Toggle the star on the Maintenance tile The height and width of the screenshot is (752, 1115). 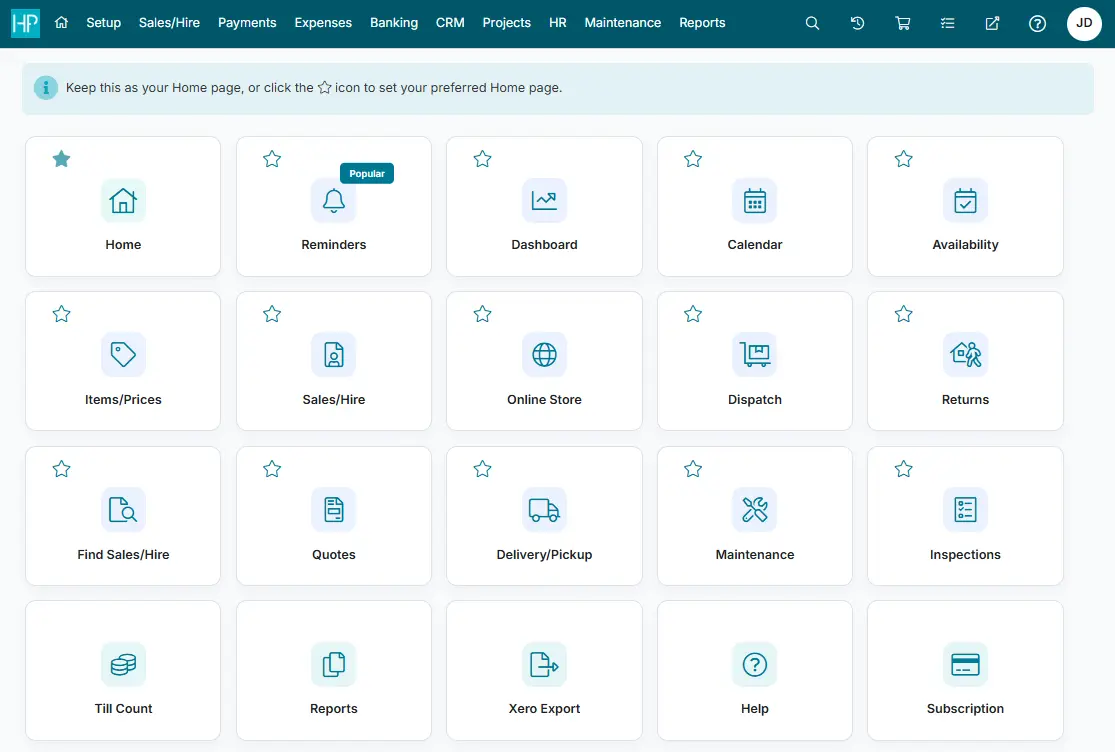pyautogui.click(x=693, y=469)
